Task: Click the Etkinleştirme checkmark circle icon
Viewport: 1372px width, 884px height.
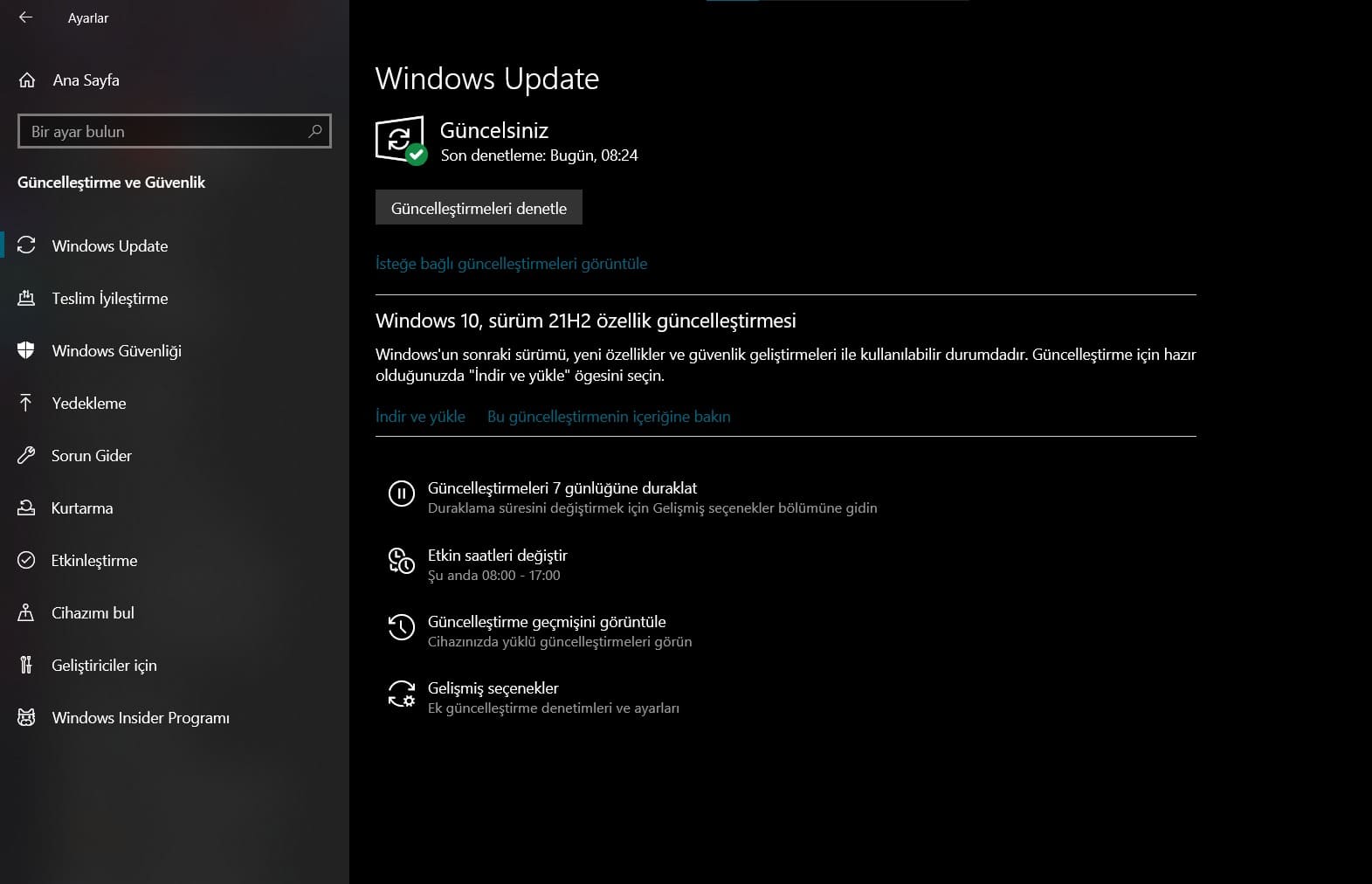Action: pyautogui.click(x=26, y=560)
